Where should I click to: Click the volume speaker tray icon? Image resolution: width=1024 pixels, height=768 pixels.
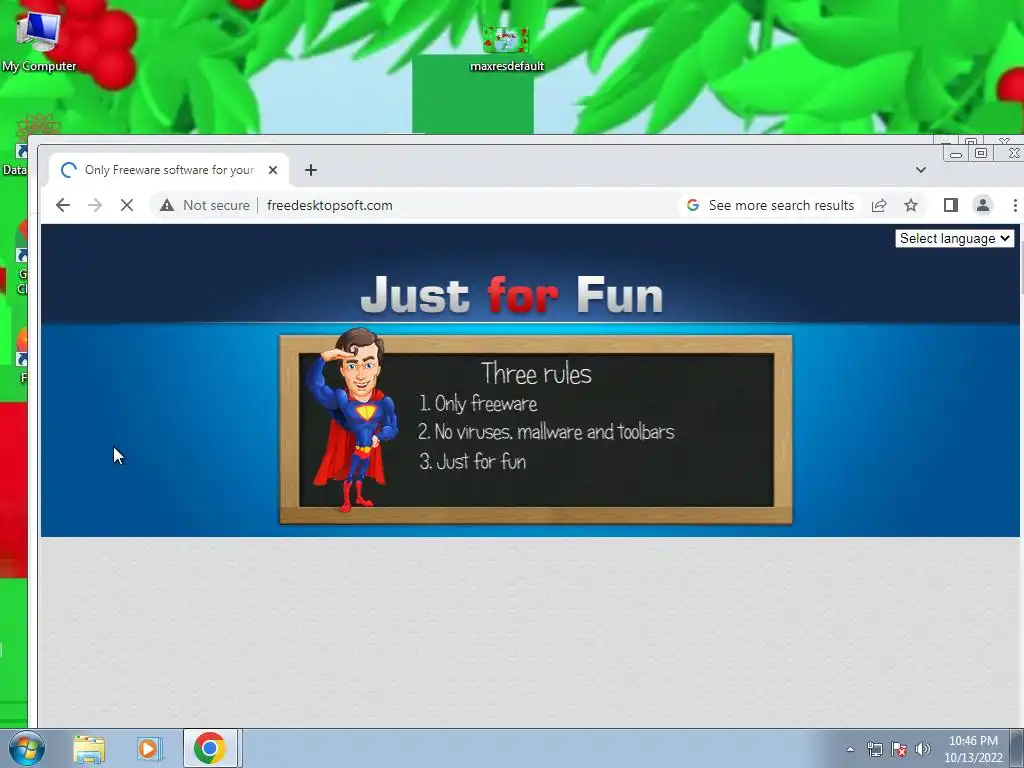pos(923,749)
